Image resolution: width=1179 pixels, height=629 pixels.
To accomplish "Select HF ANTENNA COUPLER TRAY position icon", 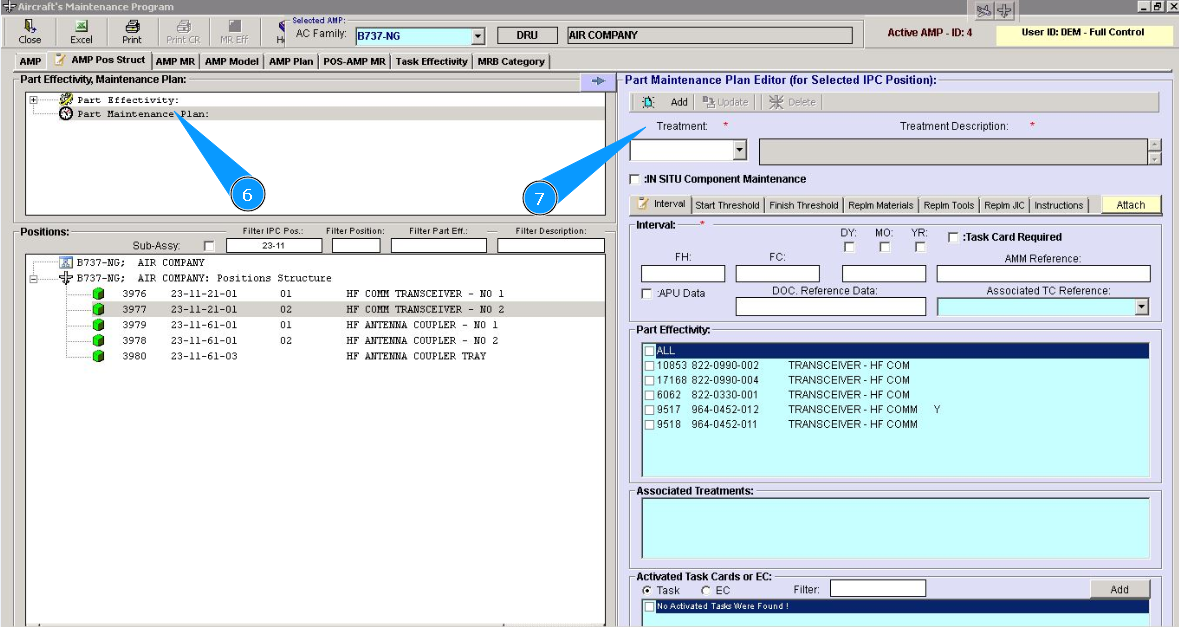I will coord(98,356).
